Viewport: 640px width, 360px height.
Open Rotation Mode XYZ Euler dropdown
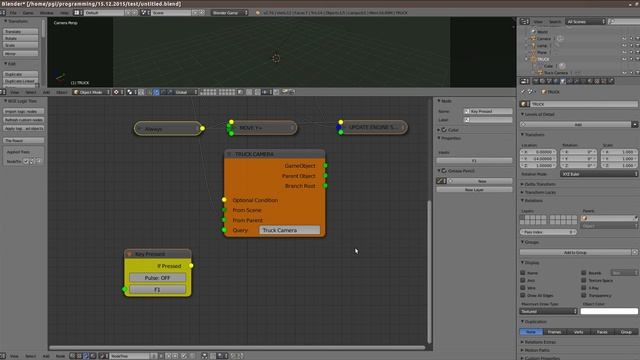599,174
